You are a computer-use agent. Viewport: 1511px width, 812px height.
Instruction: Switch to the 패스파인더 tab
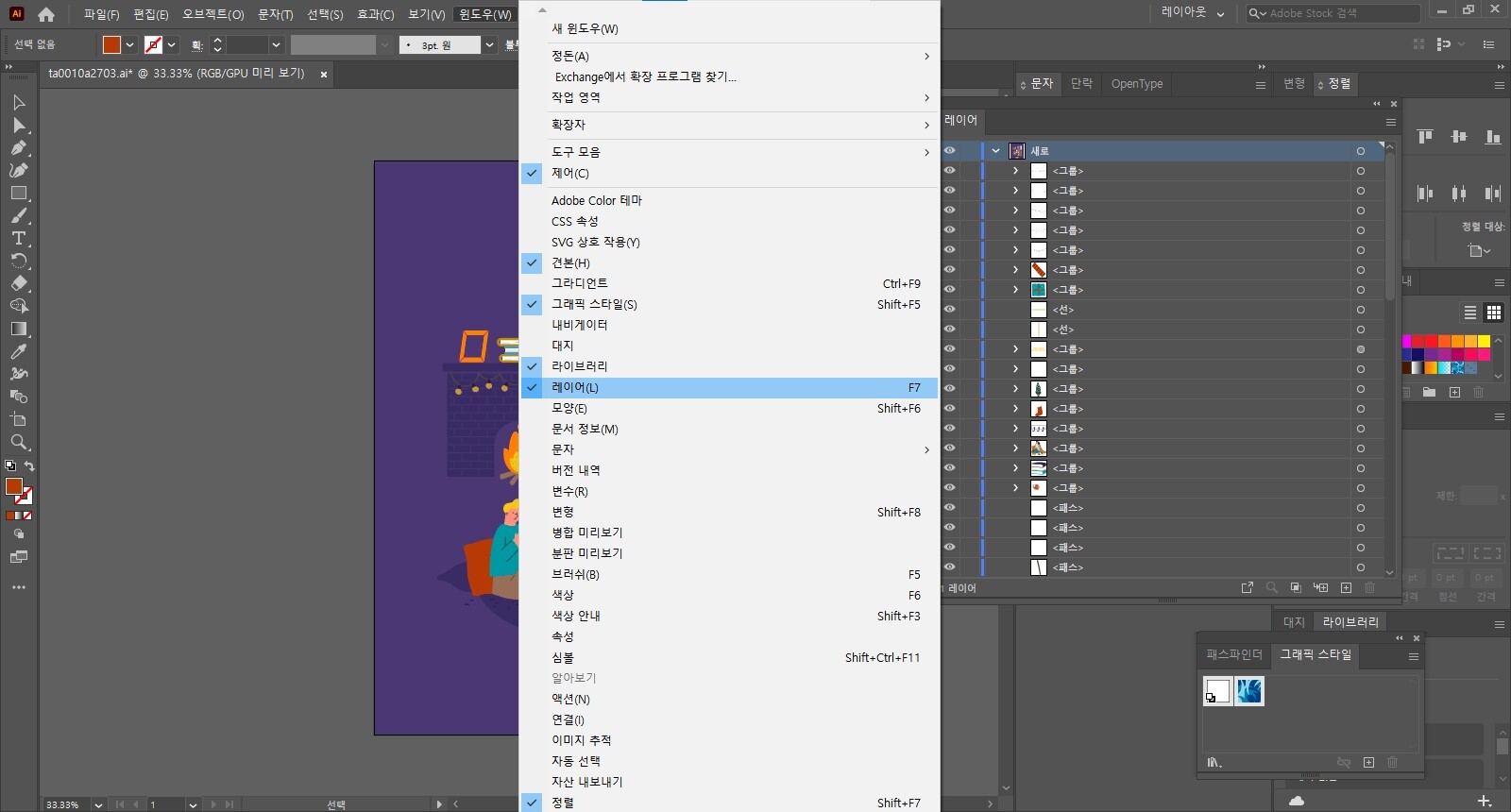point(1233,654)
